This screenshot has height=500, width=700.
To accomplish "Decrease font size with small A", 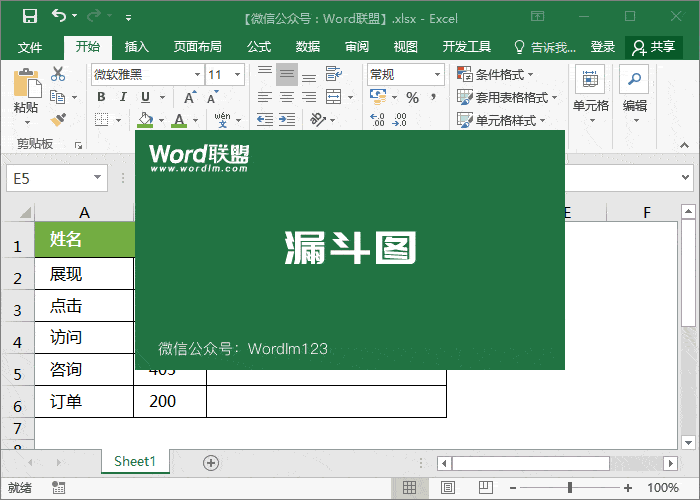I will (x=212, y=97).
